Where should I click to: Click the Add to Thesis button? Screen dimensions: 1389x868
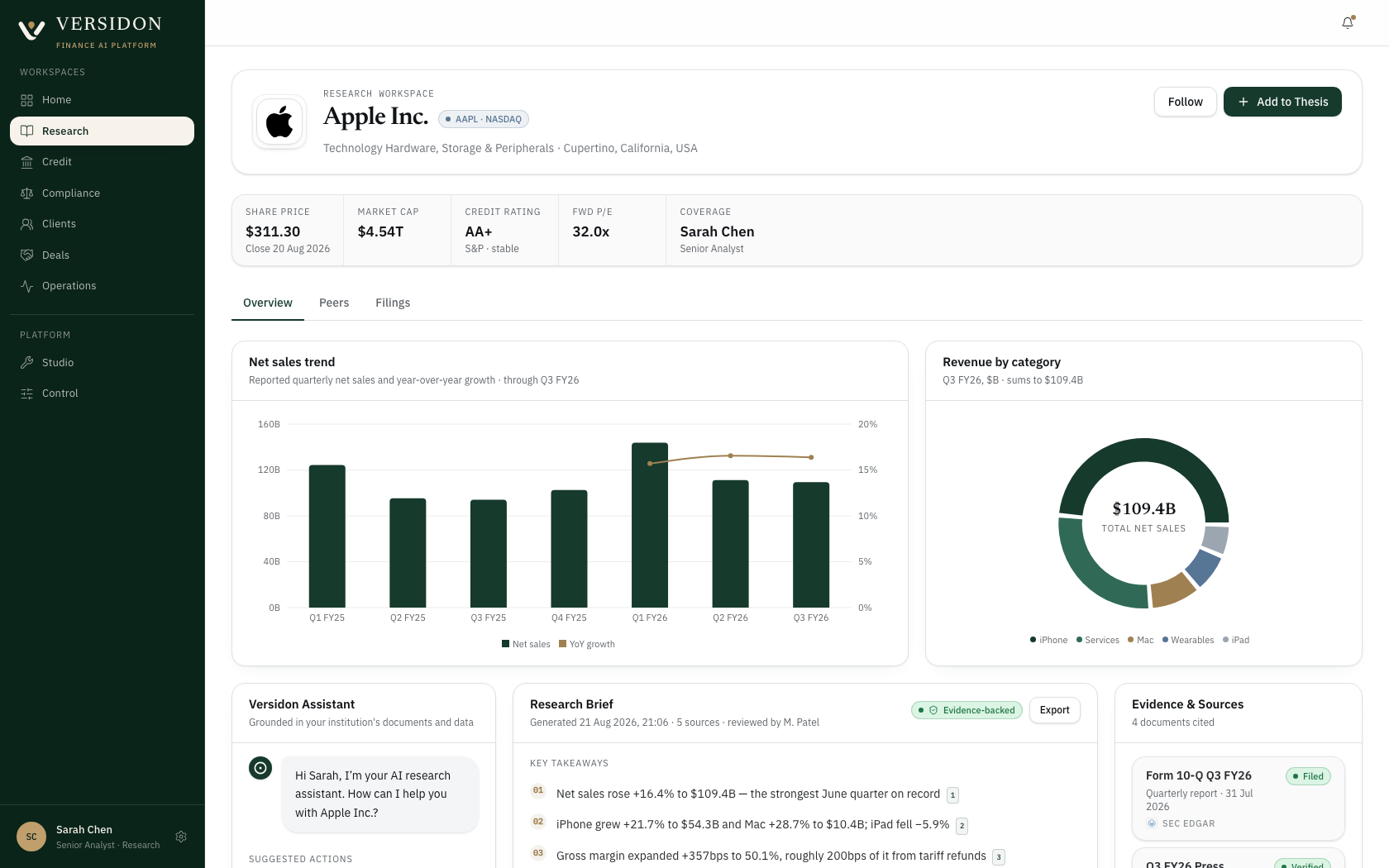click(1282, 102)
